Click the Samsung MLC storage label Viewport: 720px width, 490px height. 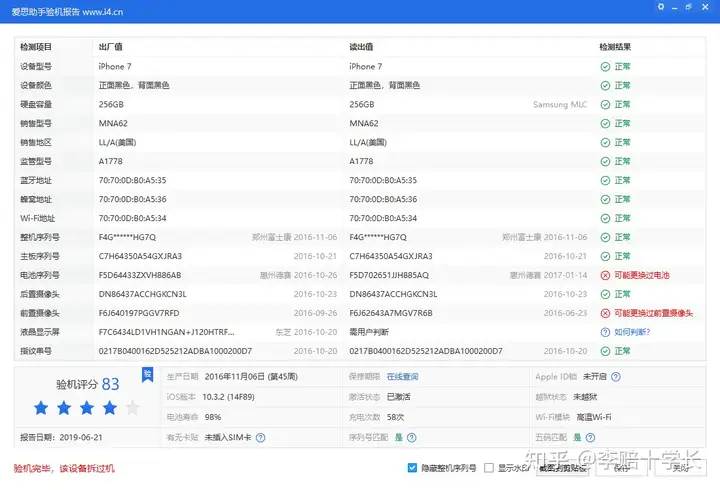tap(560, 105)
